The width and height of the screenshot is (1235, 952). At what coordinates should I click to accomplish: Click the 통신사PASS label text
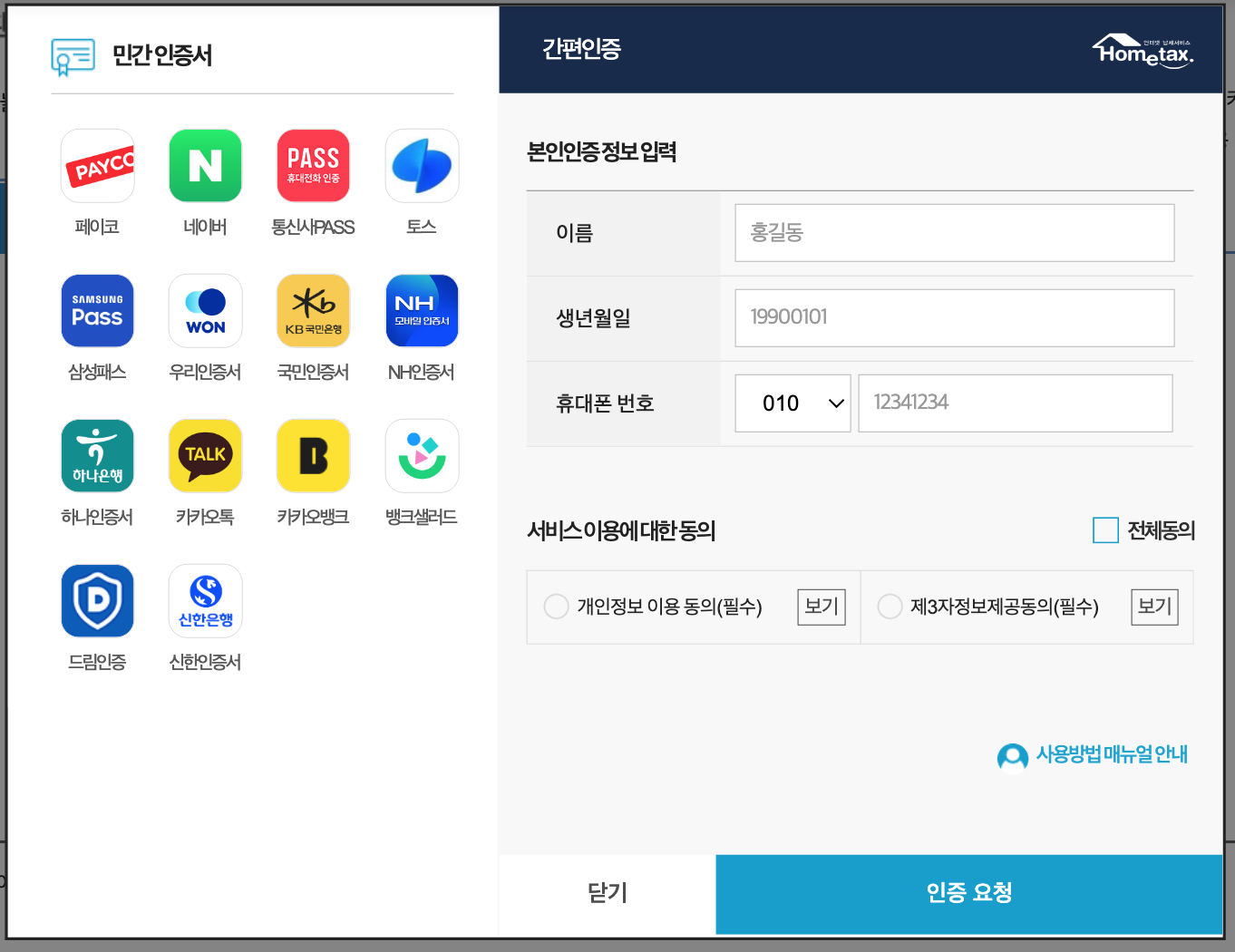(313, 228)
